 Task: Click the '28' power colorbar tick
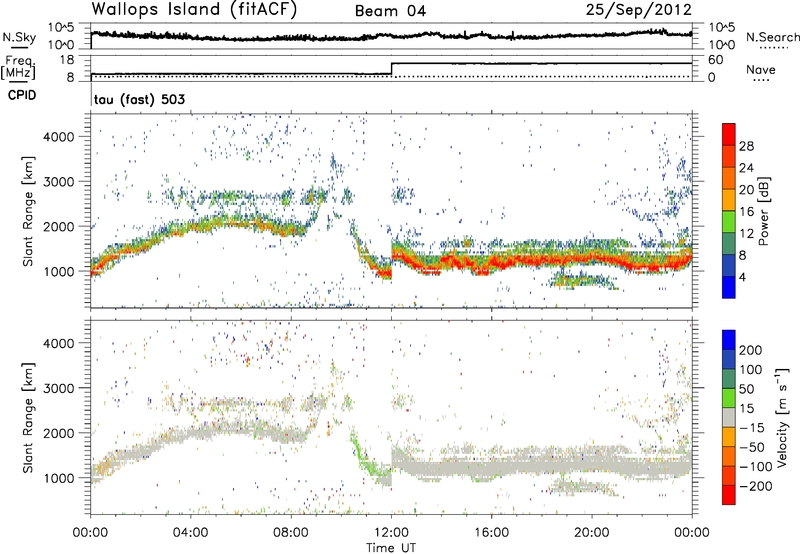coord(746,146)
